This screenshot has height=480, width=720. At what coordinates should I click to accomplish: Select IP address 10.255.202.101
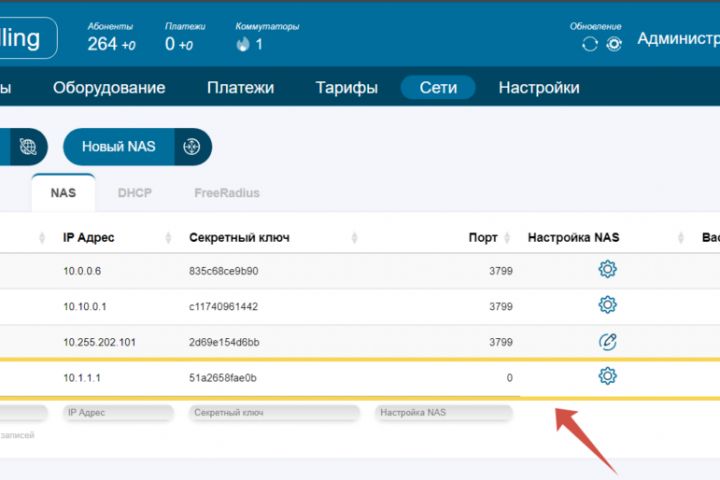coord(99,342)
